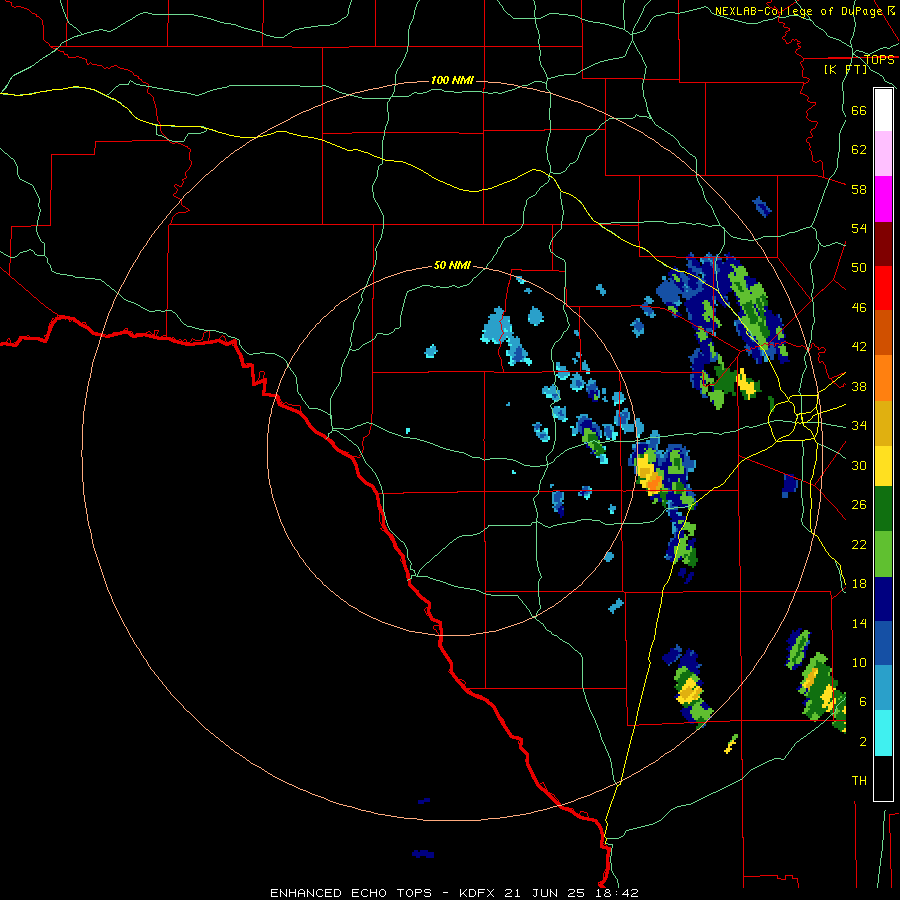The height and width of the screenshot is (900, 900).
Task: Click the '14' legend value
Action: click(859, 623)
